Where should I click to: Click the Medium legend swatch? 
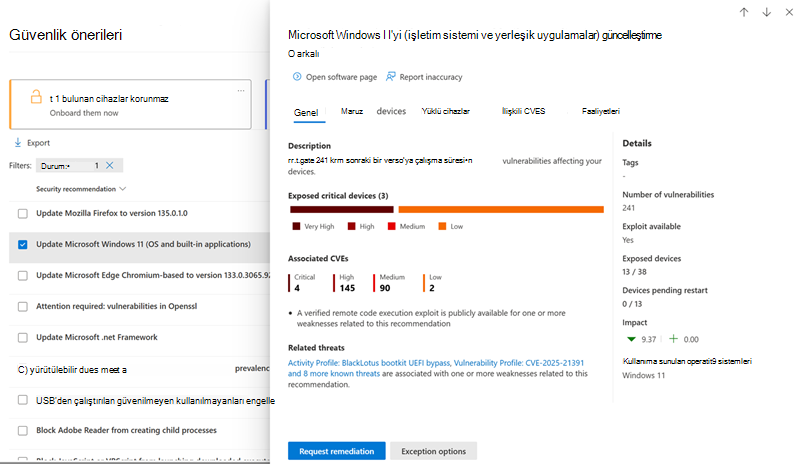coord(391,226)
